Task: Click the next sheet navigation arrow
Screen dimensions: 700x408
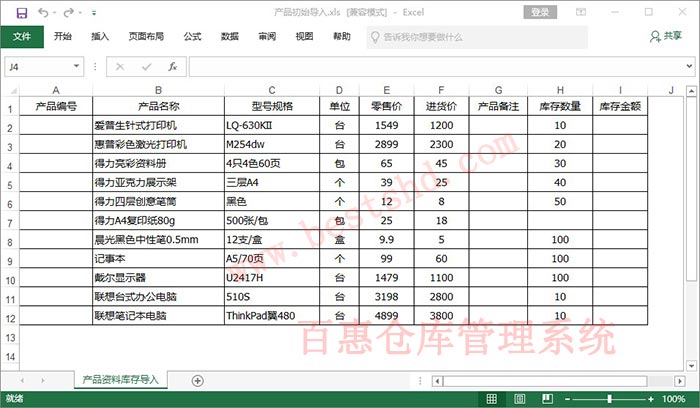Action: pyautogui.click(x=43, y=381)
